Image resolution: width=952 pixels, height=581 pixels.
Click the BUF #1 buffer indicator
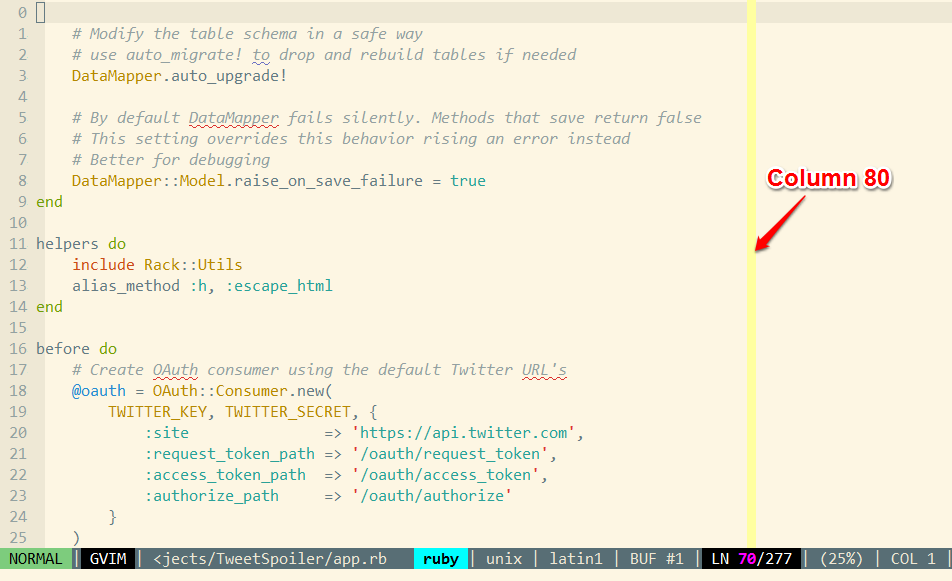point(655,559)
